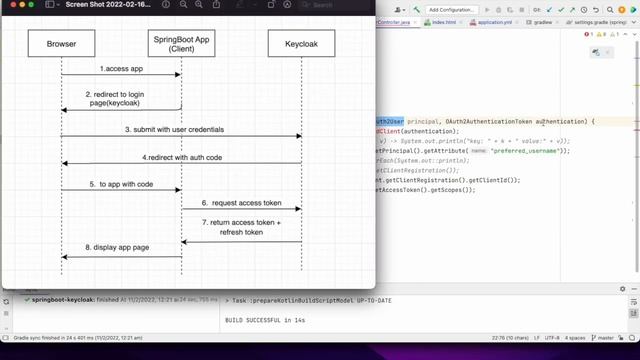Image resolution: width=640 pixels, height=360 pixels.
Task: Minimize the Build tool window
Action: click(634, 289)
